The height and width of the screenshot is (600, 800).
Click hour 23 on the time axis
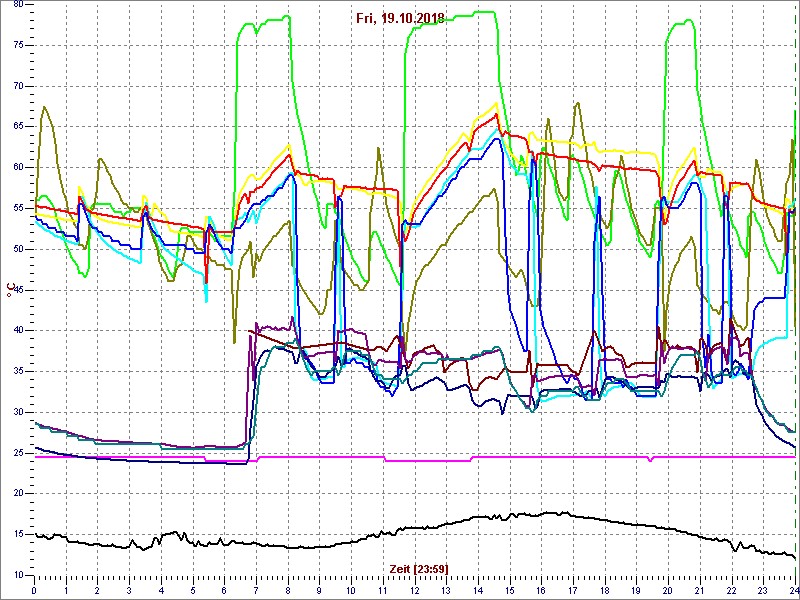(763, 590)
